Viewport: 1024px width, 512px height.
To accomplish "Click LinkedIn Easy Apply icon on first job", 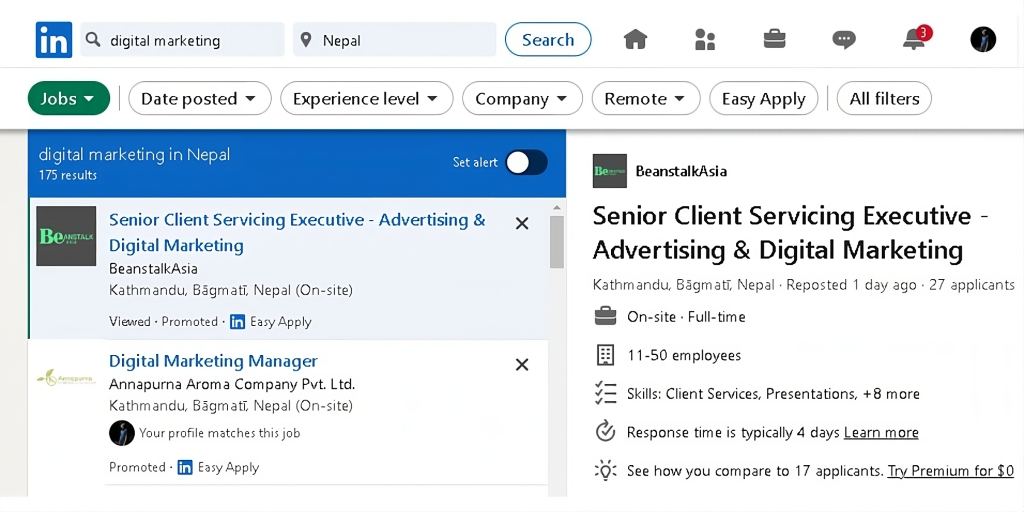I will (x=238, y=322).
